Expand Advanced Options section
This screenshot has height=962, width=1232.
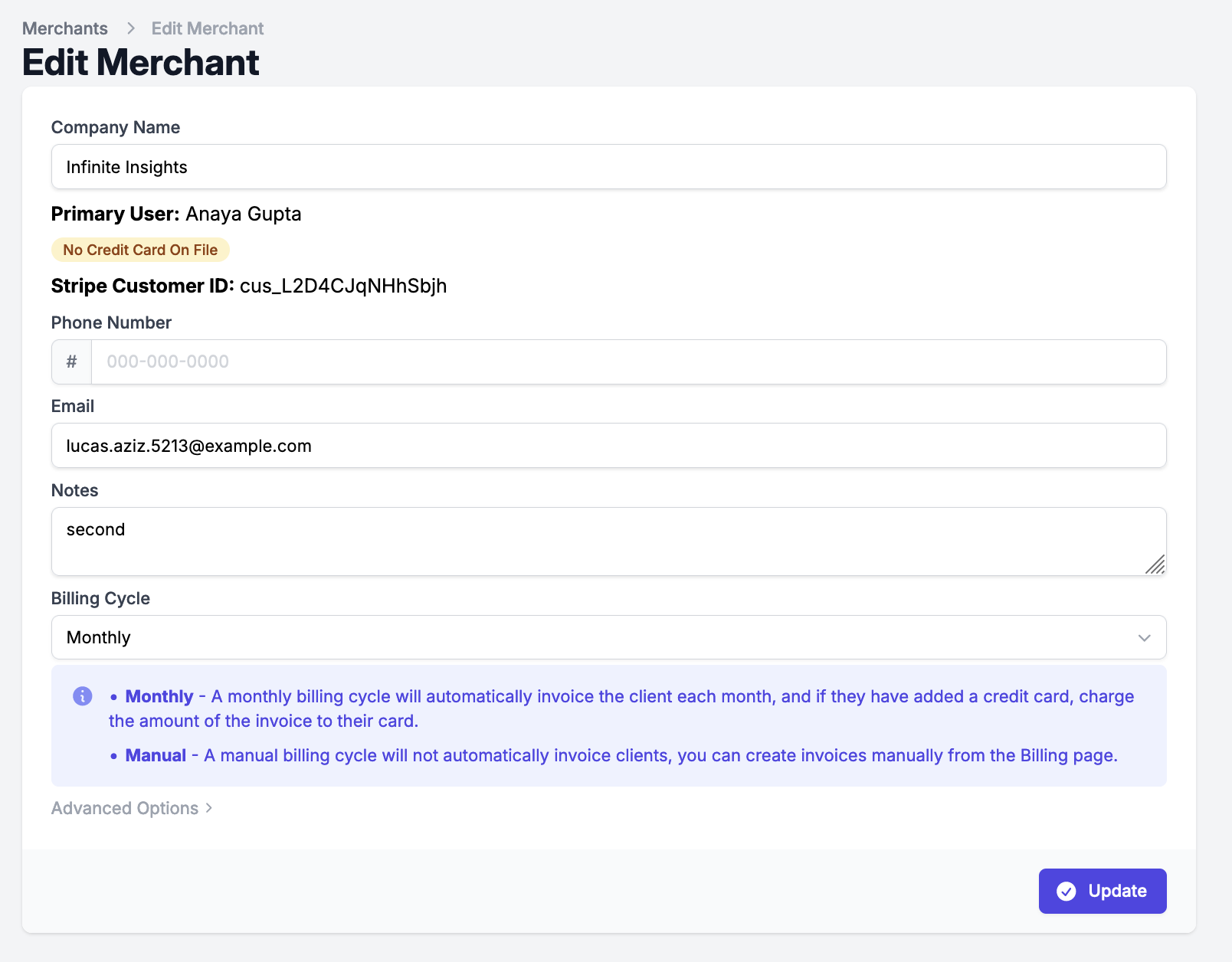125,808
